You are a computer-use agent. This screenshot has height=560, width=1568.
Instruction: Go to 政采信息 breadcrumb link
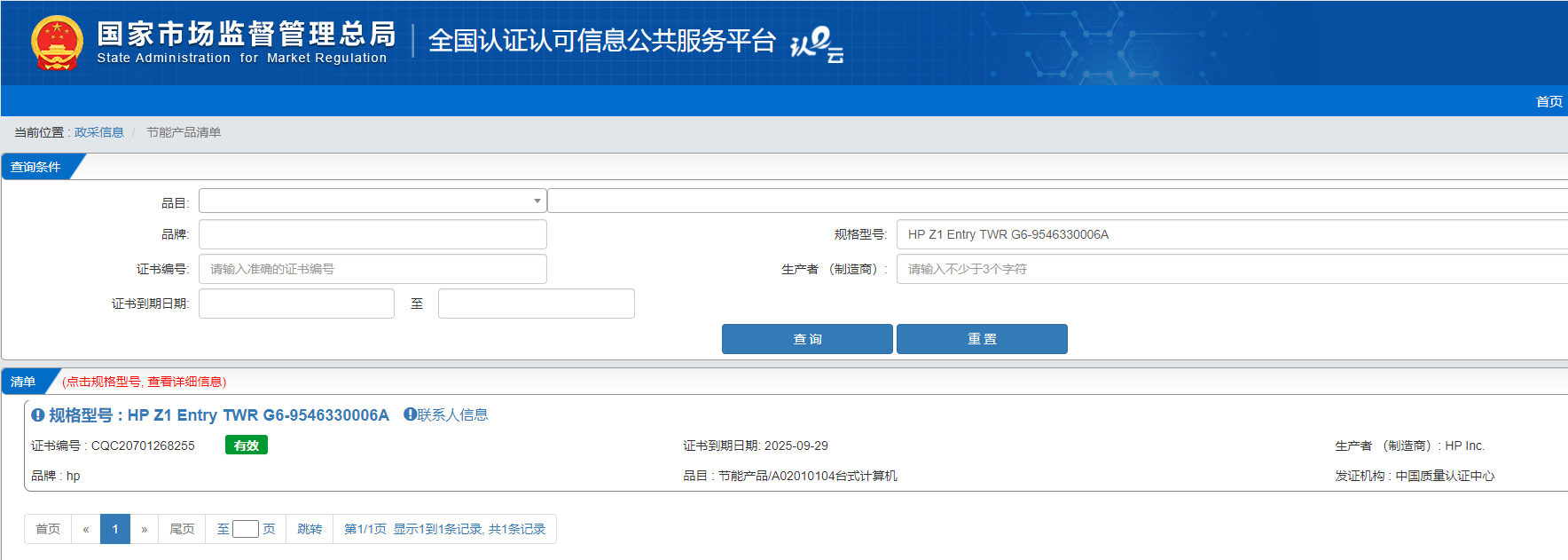98,132
